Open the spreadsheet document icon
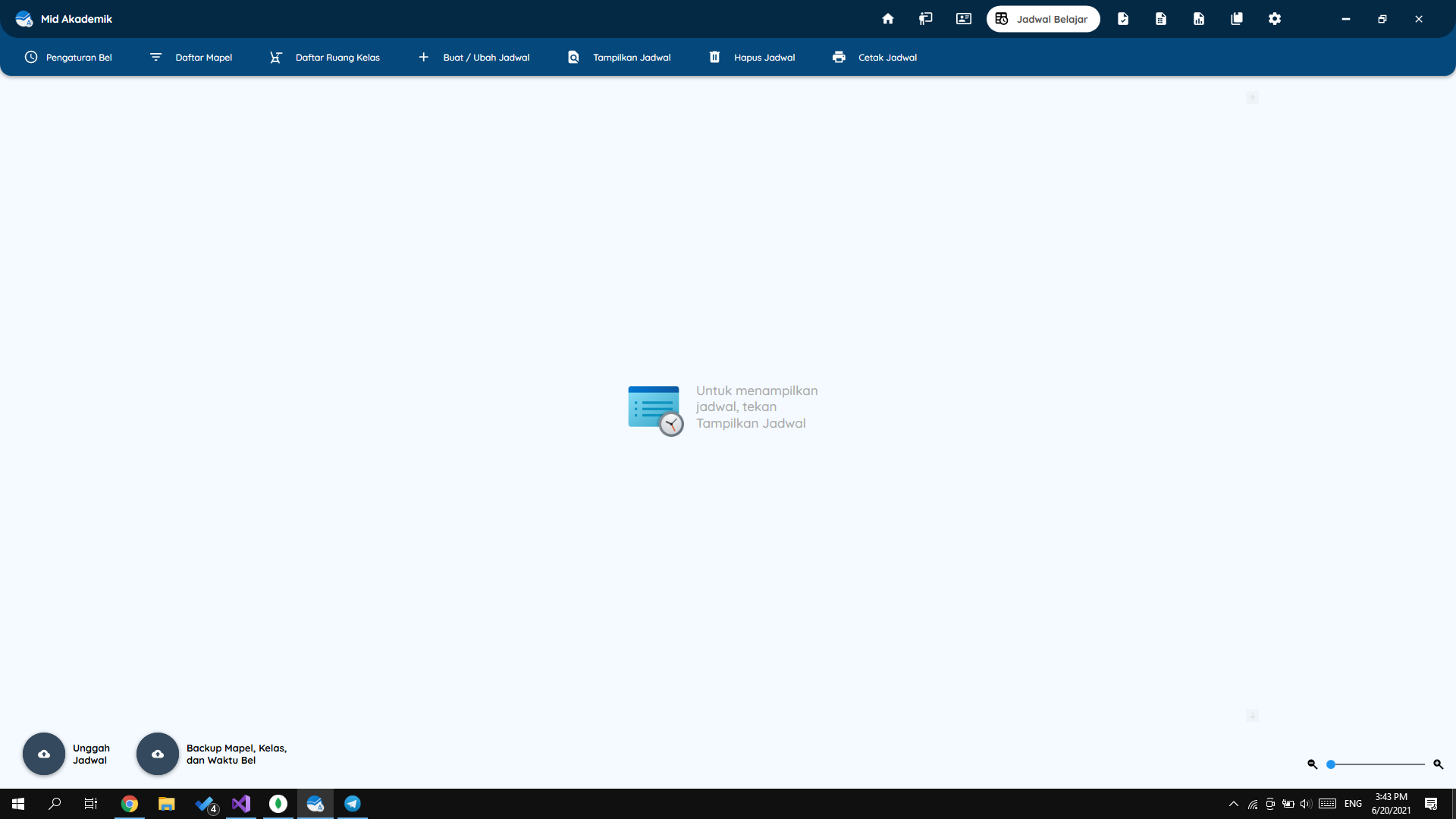 coord(1161,19)
